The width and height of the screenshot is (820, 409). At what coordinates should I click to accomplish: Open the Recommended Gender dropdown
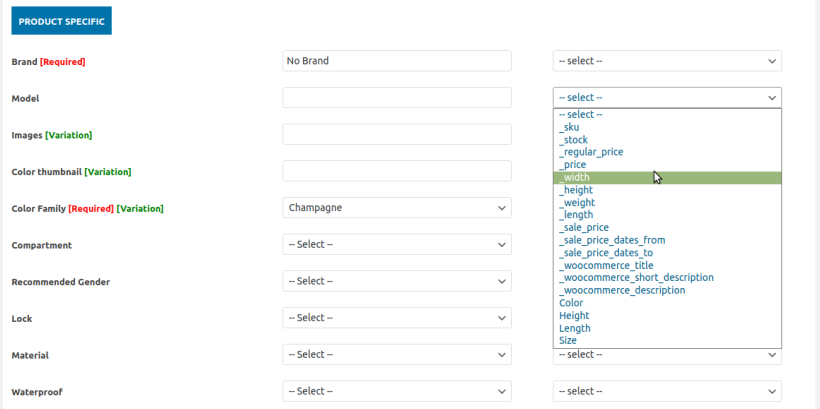pos(397,281)
